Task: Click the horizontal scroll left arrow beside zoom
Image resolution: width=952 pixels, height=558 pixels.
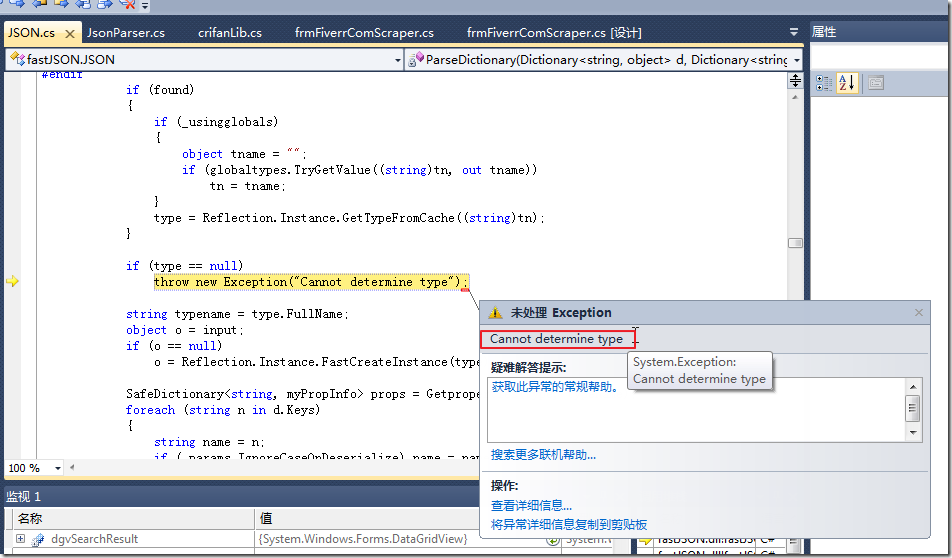Action: point(72,468)
